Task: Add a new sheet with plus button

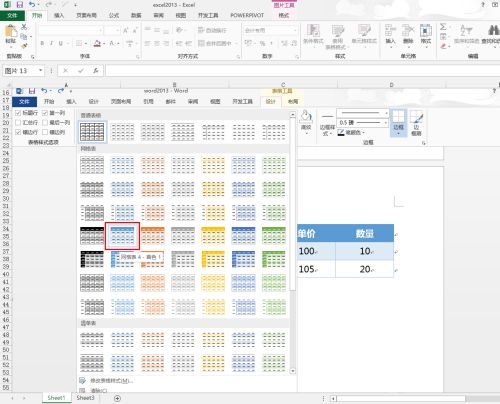Action: coord(117,398)
